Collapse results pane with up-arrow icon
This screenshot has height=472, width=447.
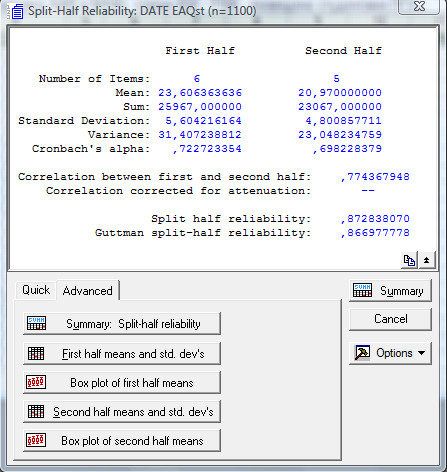pos(426,260)
